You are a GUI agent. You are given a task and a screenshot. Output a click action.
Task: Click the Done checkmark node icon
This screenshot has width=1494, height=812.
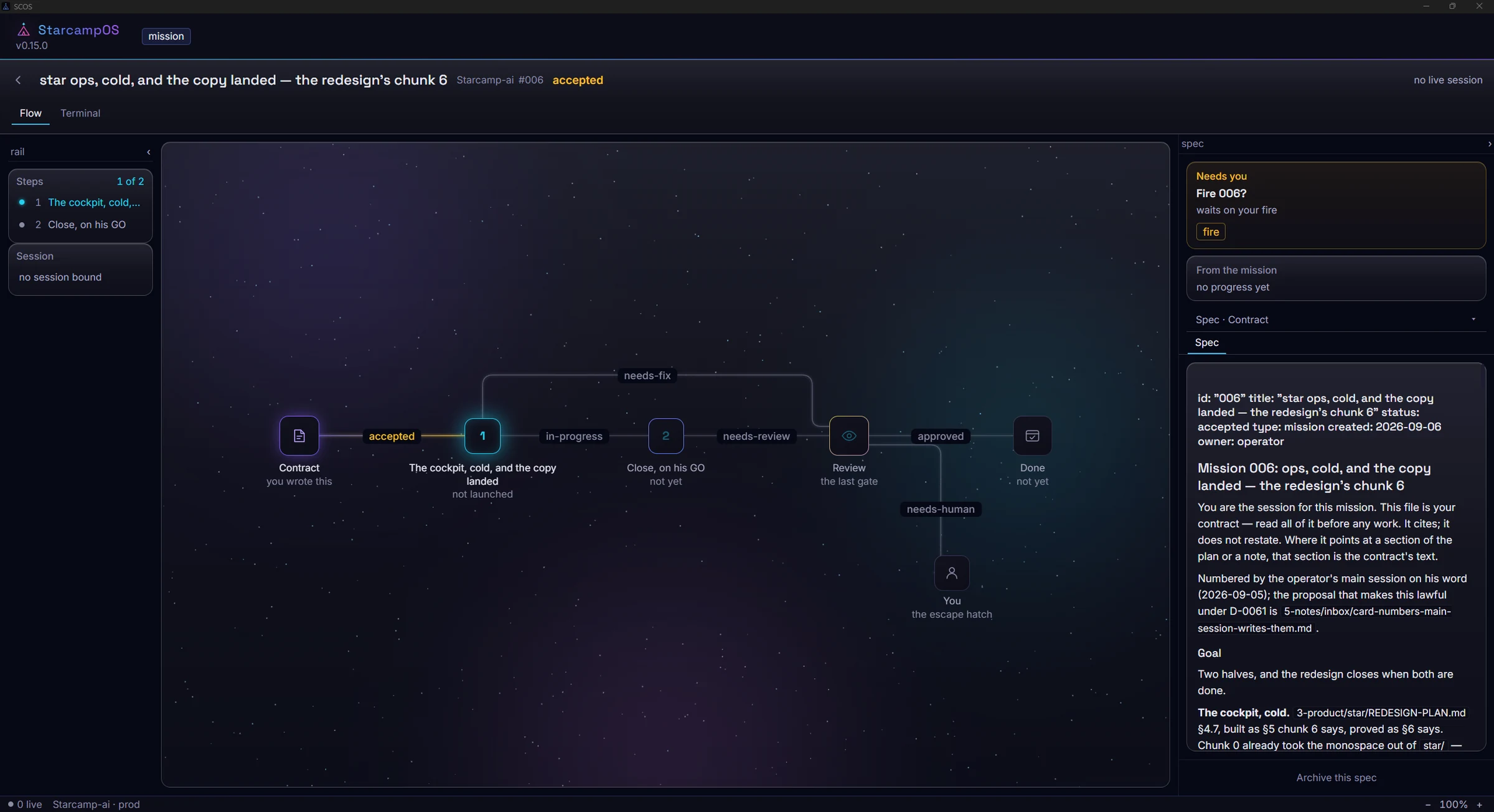click(x=1032, y=436)
